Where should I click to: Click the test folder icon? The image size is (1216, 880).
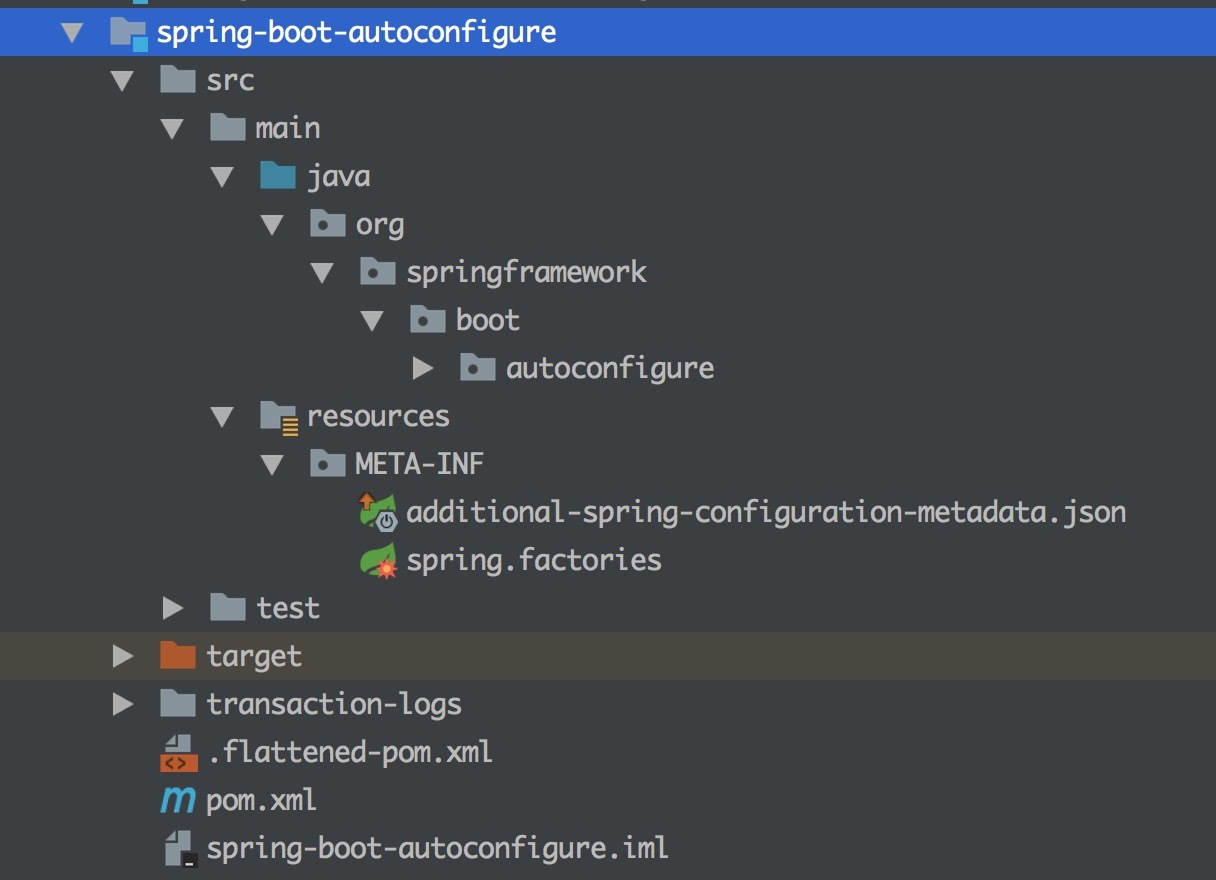[x=227, y=607]
